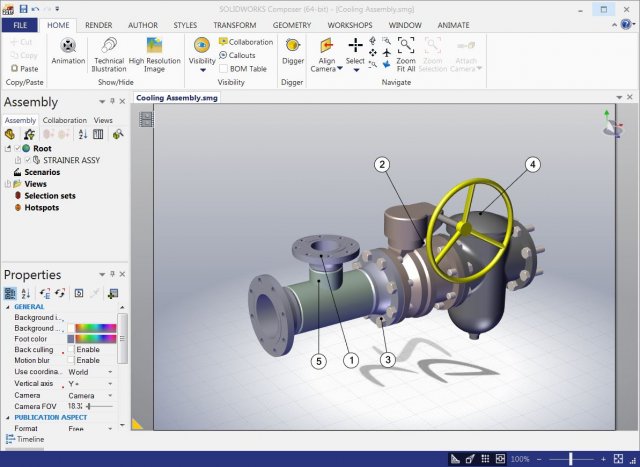Open the Vertical axis Y+ dropdown
The width and height of the screenshot is (640, 467).
pyautogui.click(x=110, y=384)
